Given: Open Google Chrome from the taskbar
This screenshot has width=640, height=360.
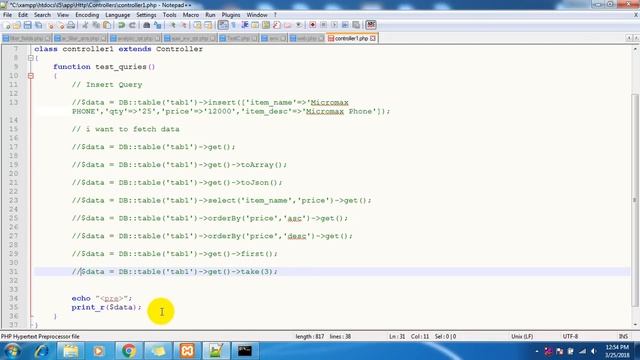Looking at the screenshot, I should [x=129, y=351].
